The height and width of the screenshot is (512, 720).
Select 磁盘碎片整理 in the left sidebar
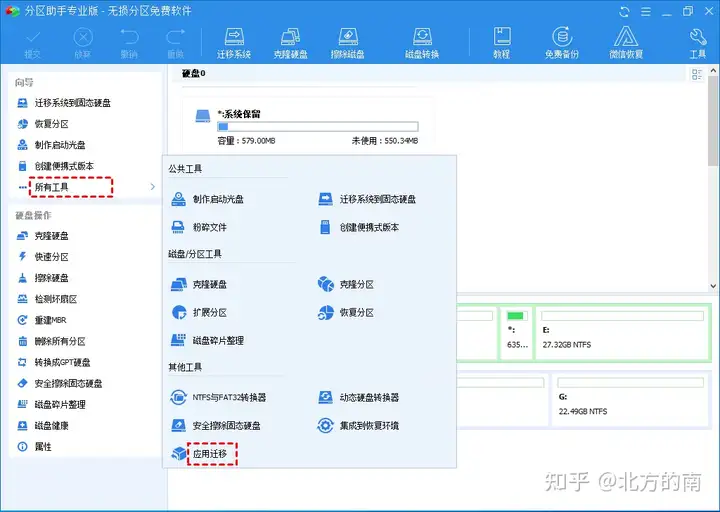[51, 405]
